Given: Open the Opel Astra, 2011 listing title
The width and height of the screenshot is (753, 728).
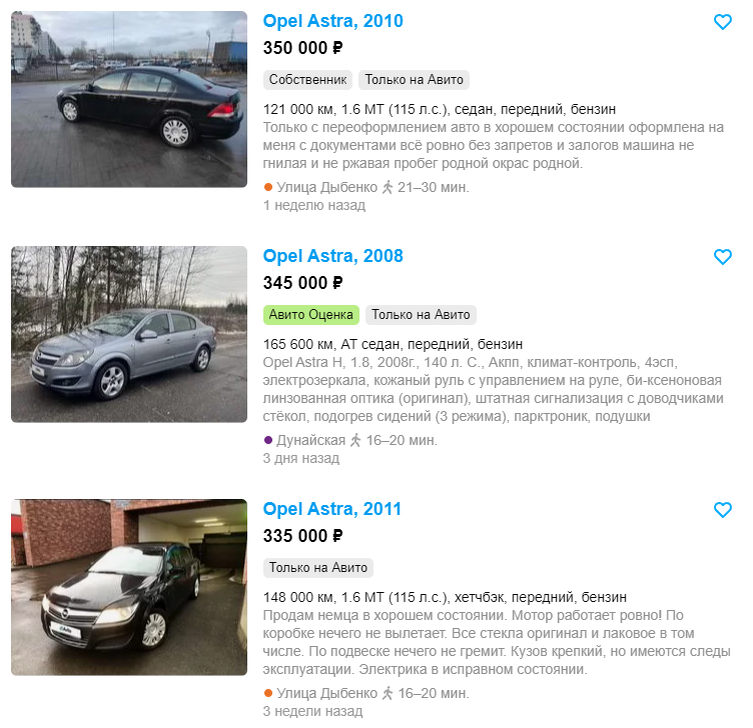Looking at the screenshot, I should click(332, 509).
